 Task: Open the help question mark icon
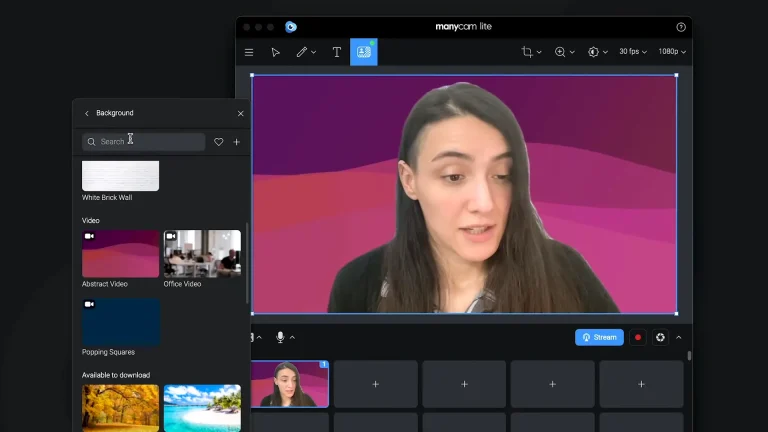[681, 27]
